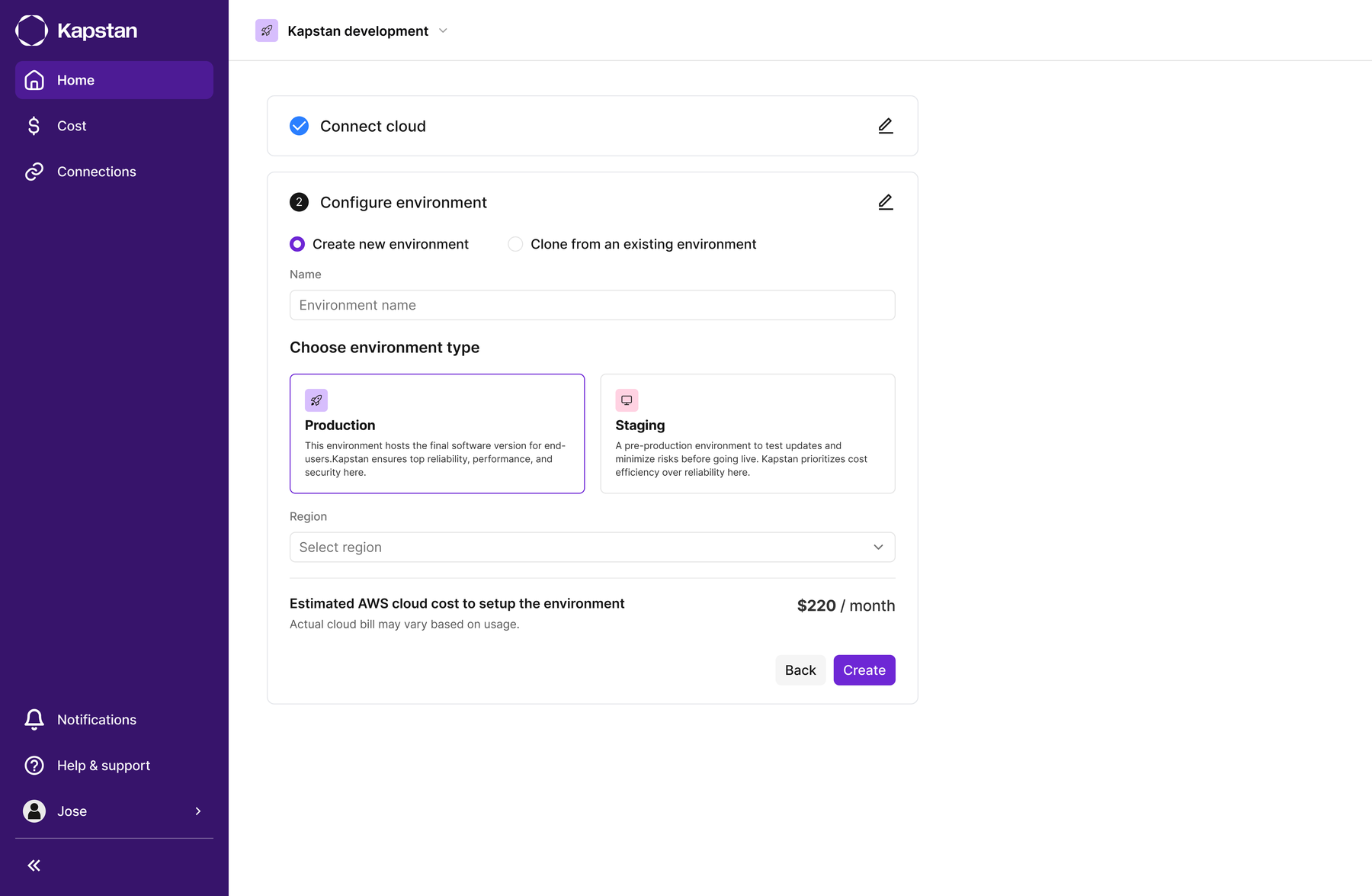Image resolution: width=1372 pixels, height=896 pixels.
Task: Click the Kapstan logo icon
Action: click(x=31, y=31)
